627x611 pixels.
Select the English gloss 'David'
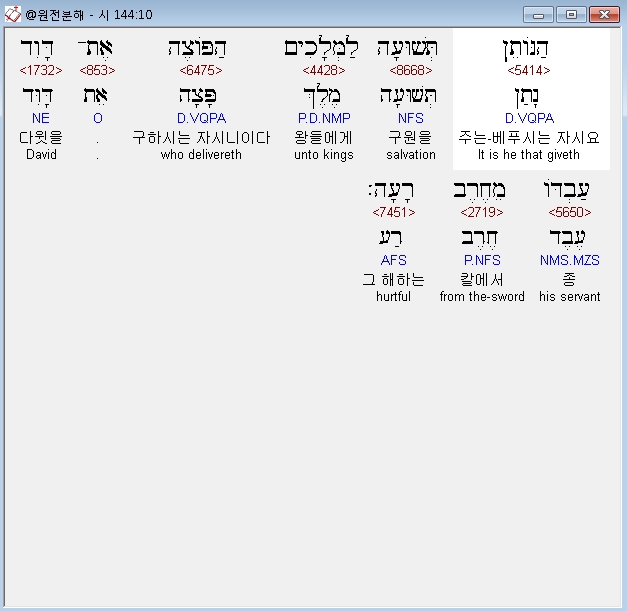[41, 154]
